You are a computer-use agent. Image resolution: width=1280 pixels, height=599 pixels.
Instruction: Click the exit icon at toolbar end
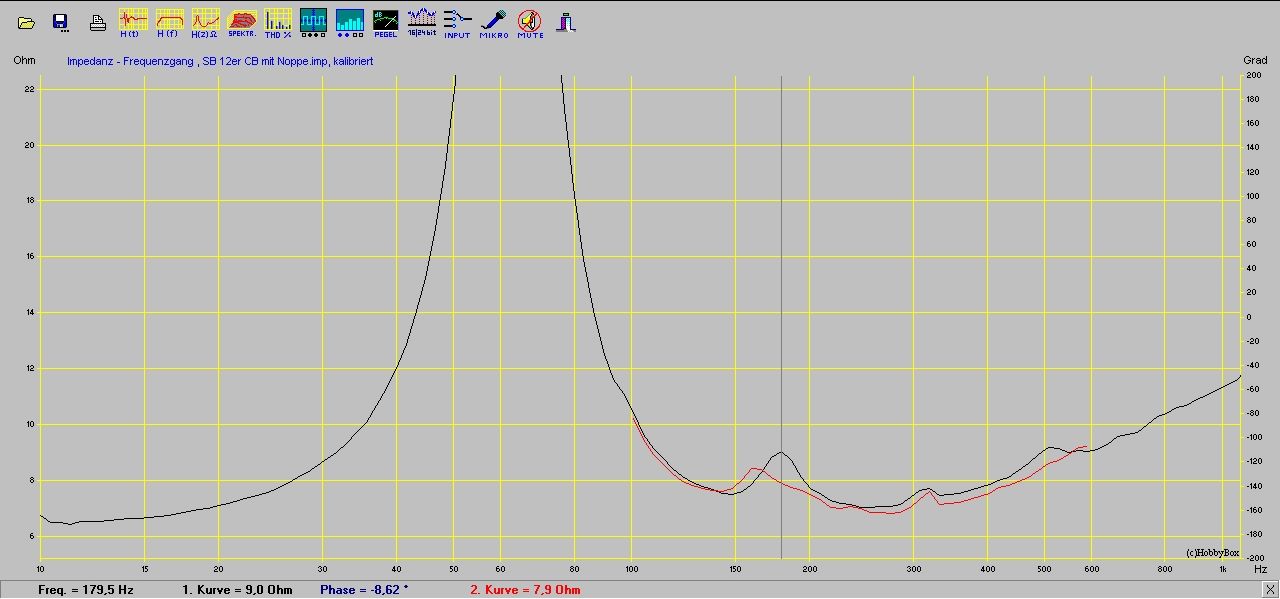point(567,22)
